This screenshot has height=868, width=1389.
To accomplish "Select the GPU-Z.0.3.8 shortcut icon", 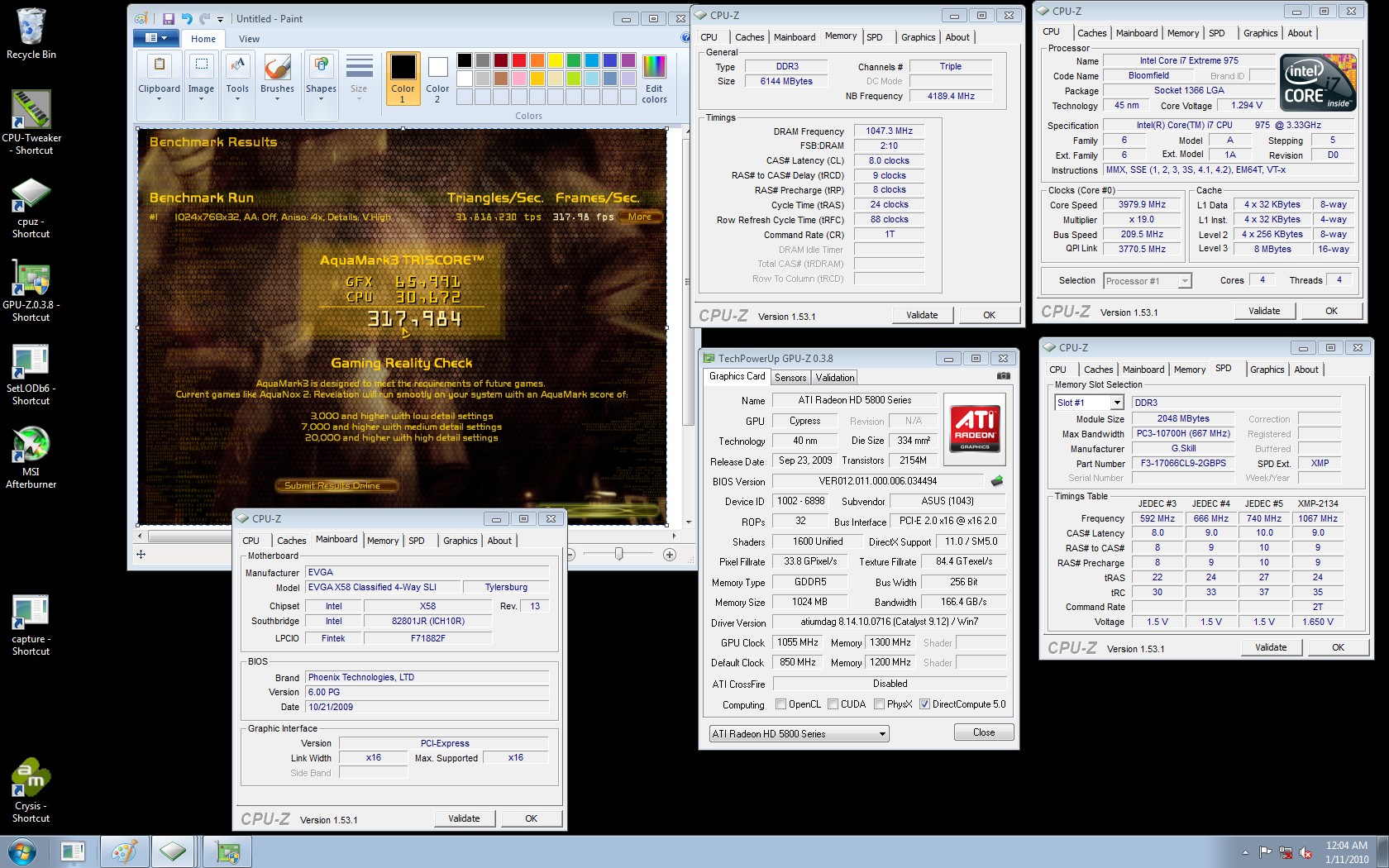I will (x=31, y=290).
